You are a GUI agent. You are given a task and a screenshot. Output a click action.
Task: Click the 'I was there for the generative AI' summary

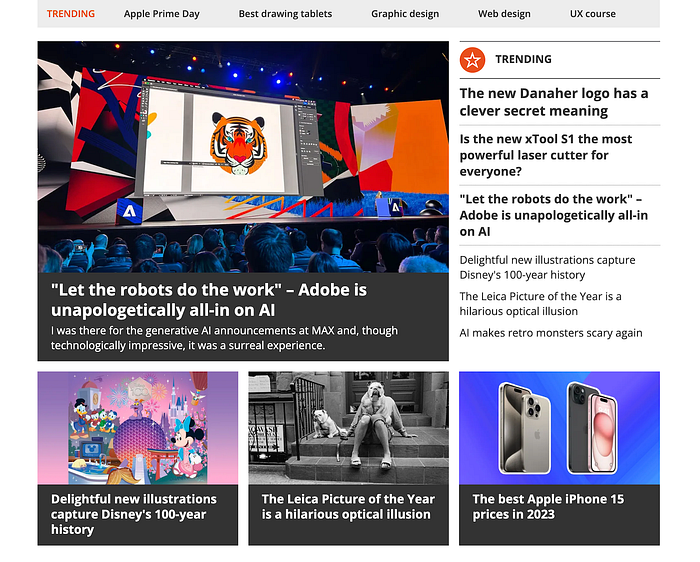click(x=224, y=338)
